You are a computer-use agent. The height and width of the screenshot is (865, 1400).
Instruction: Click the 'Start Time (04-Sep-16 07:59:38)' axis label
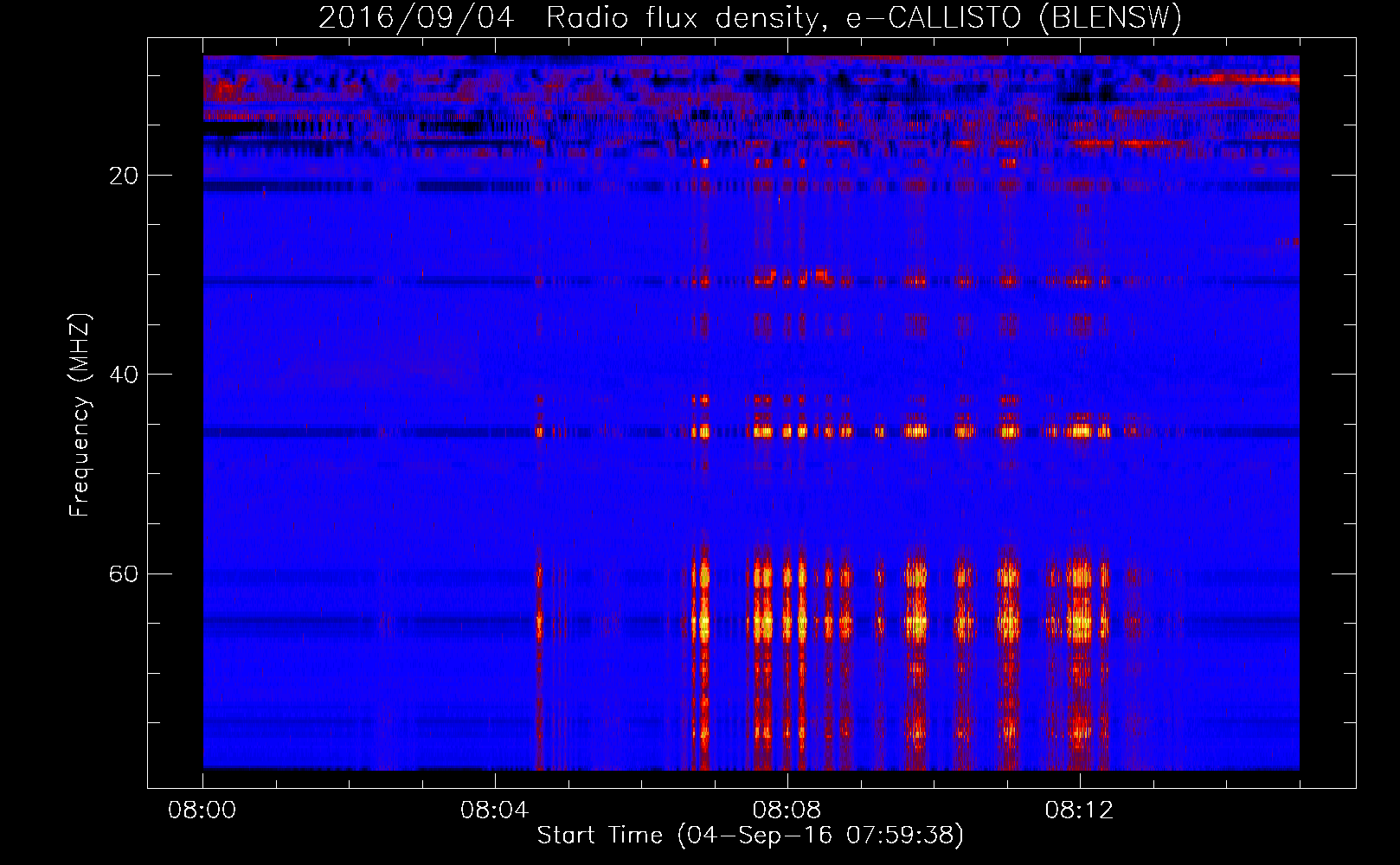coord(750,836)
